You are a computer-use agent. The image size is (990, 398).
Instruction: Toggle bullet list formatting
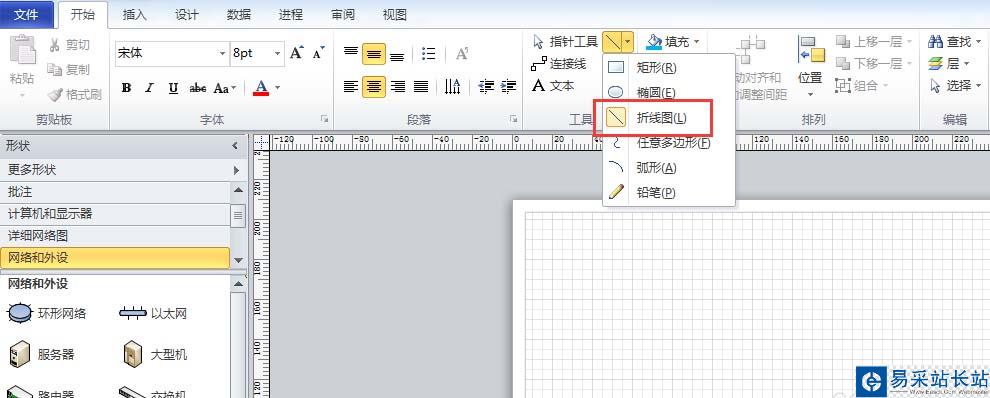tap(429, 54)
